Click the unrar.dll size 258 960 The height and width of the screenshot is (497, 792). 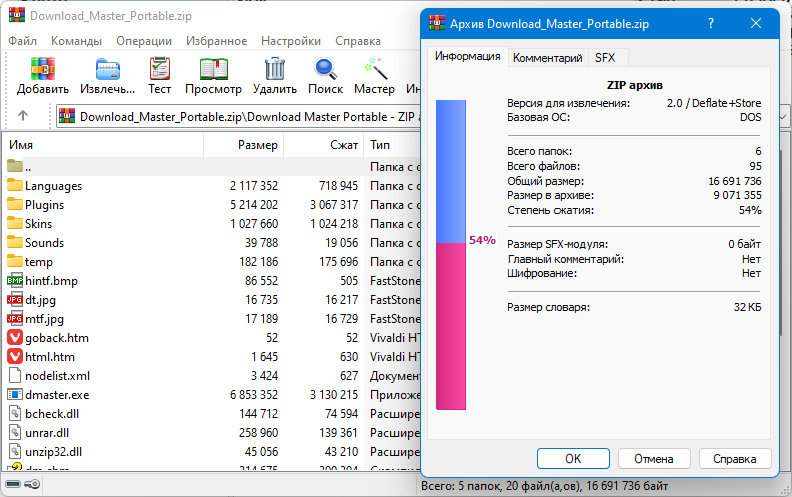pyautogui.click(x=259, y=433)
